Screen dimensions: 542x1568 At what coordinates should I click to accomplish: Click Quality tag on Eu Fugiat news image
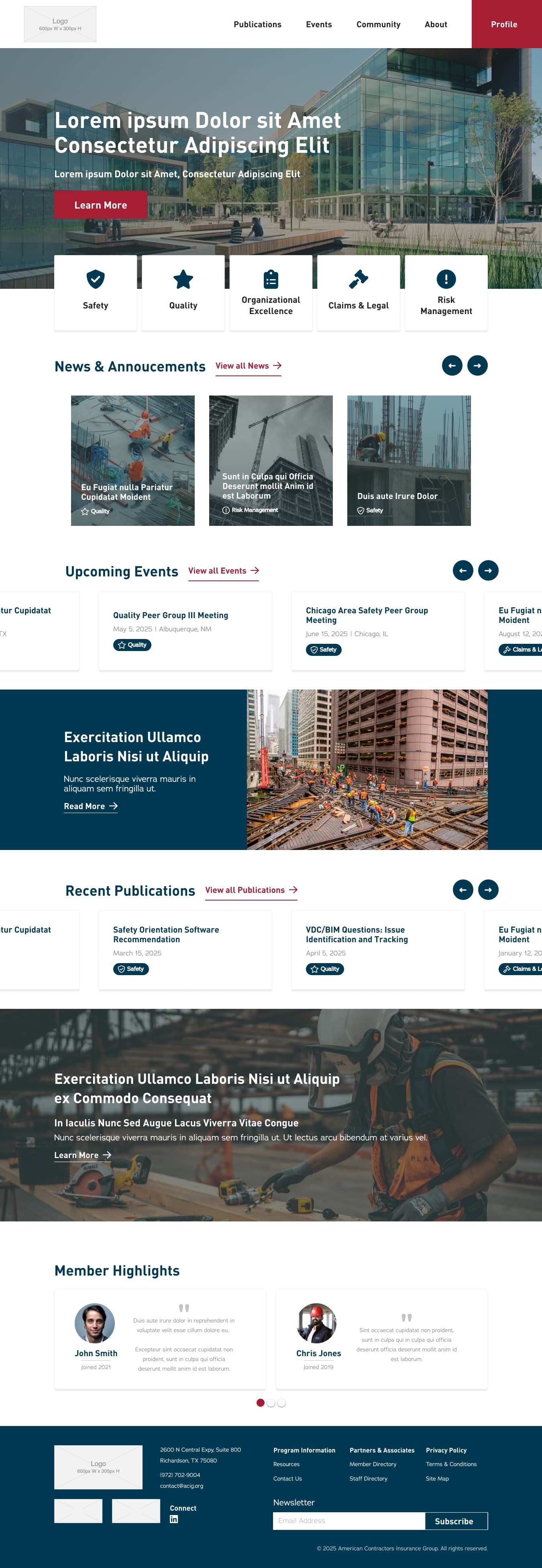[96, 511]
